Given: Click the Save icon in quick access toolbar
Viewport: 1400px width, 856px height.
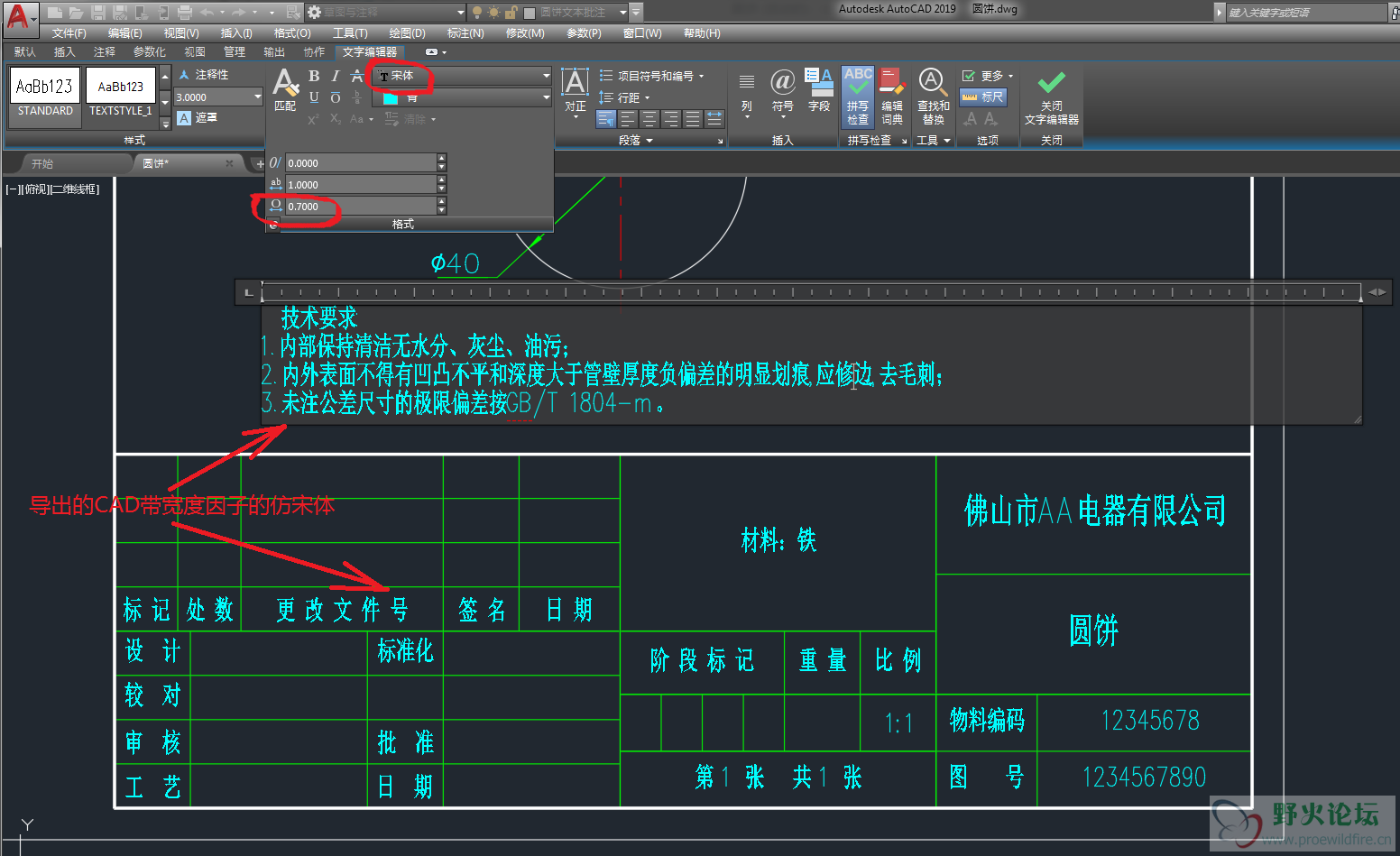Looking at the screenshot, I should pyautogui.click(x=98, y=13).
